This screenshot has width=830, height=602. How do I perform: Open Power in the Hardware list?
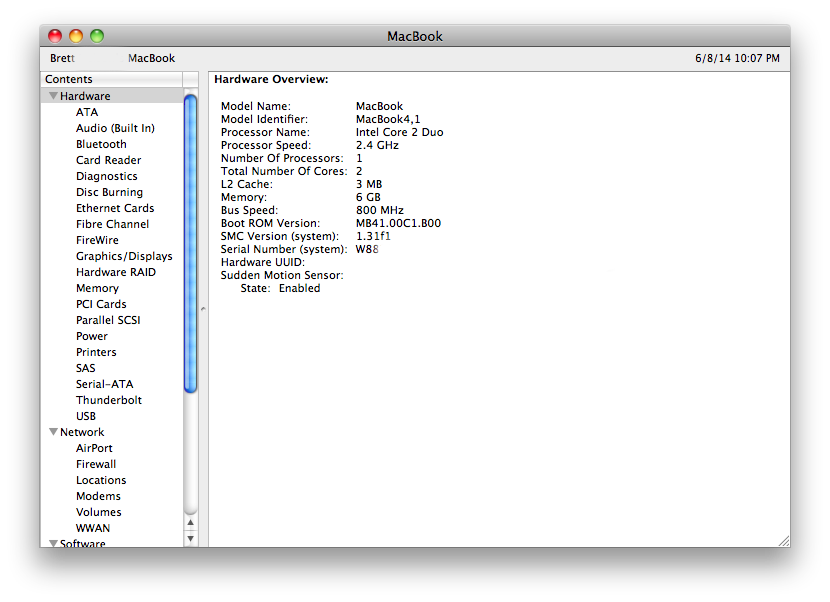pyautogui.click(x=92, y=336)
